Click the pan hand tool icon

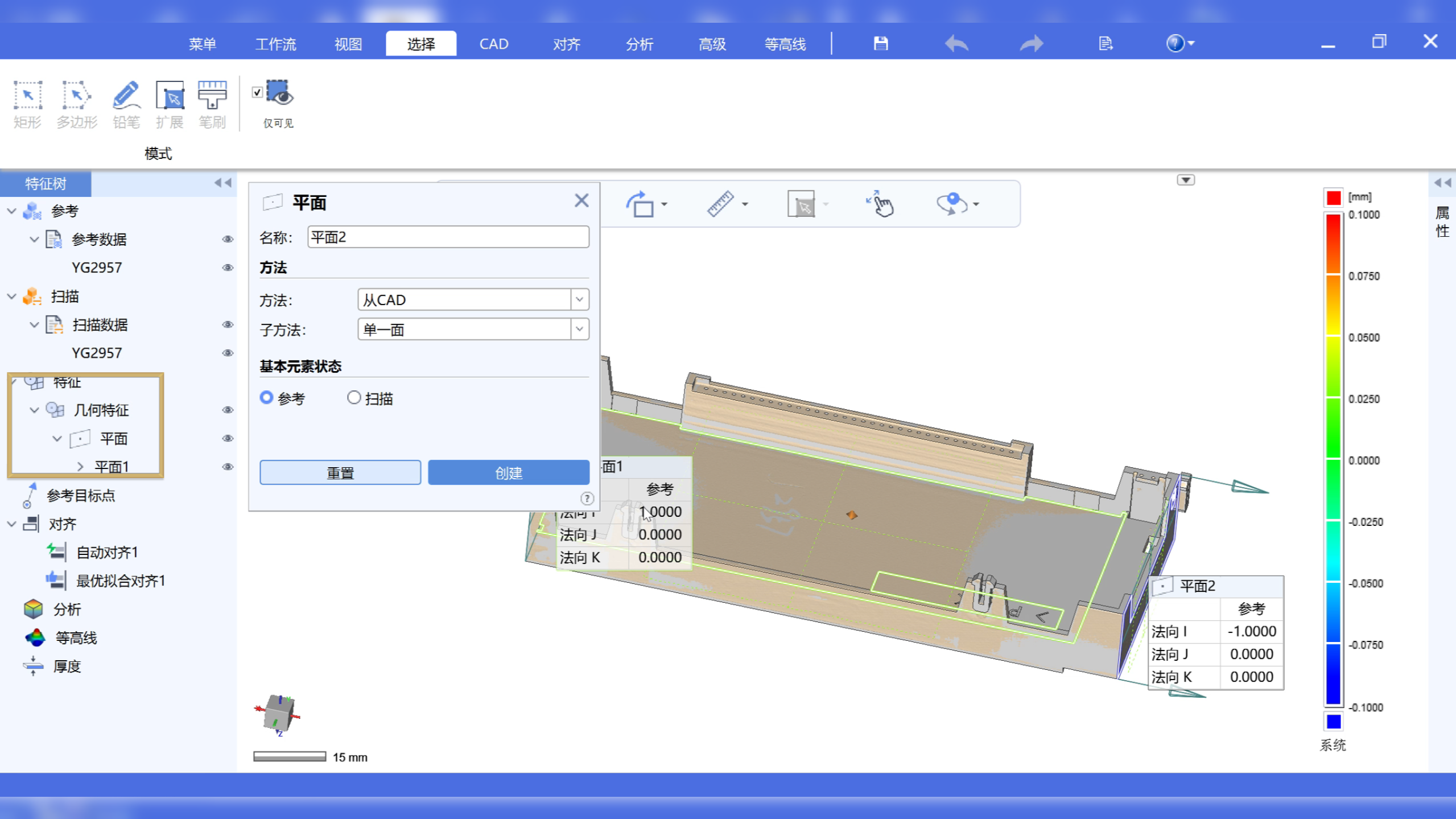point(880,204)
